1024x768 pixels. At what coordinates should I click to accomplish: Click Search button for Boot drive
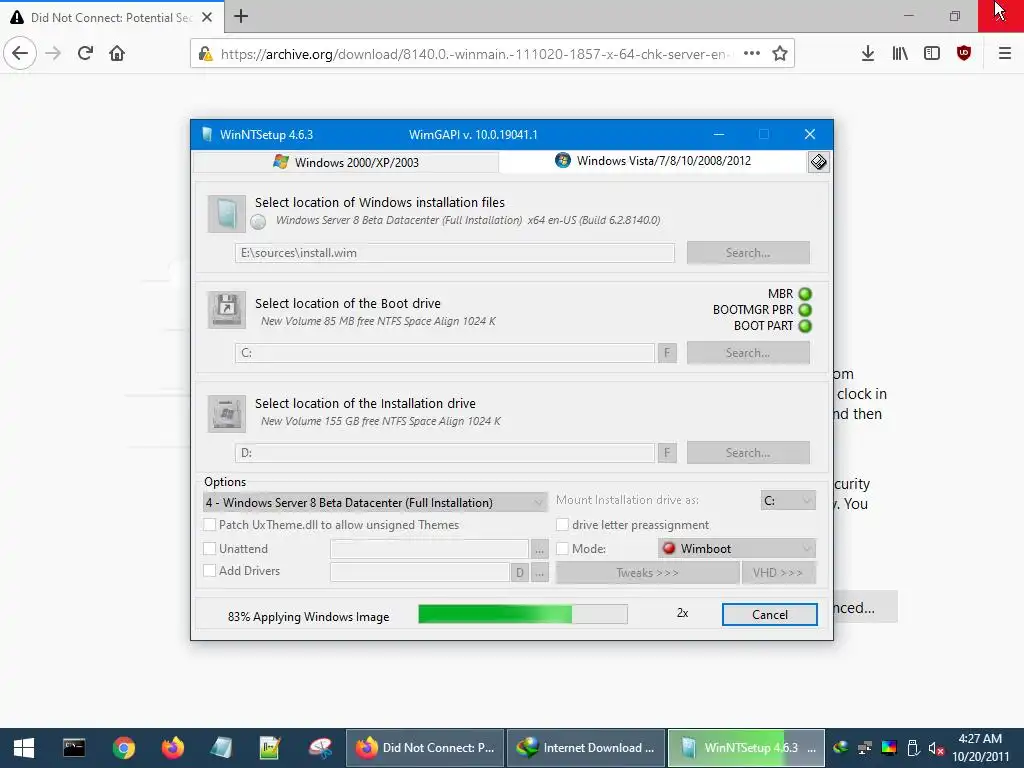pyautogui.click(x=748, y=353)
